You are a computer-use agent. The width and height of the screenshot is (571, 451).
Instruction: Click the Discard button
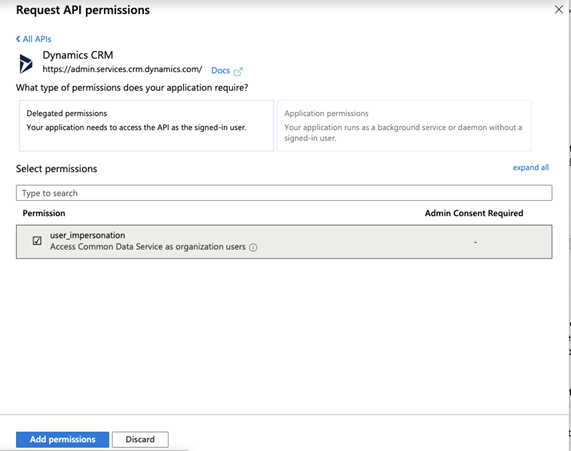point(140,439)
